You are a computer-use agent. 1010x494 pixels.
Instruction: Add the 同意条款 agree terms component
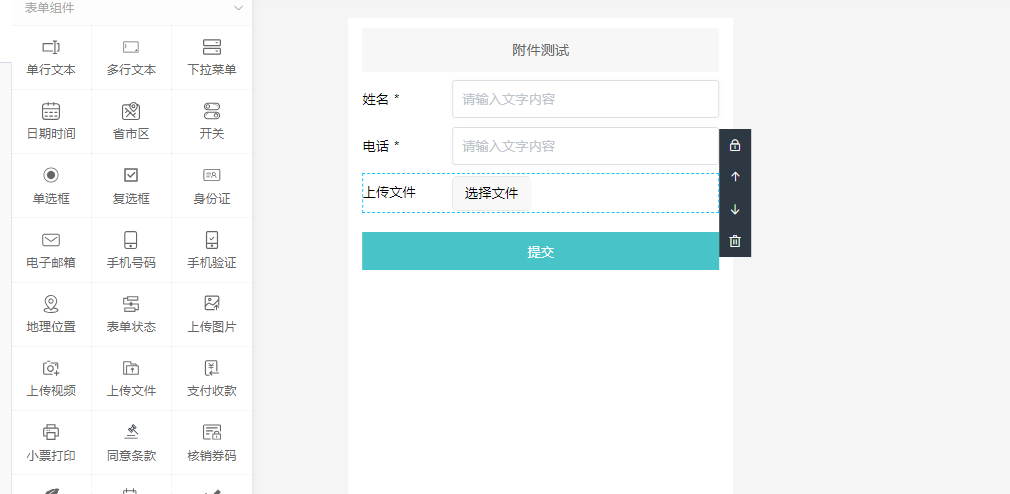tap(131, 443)
